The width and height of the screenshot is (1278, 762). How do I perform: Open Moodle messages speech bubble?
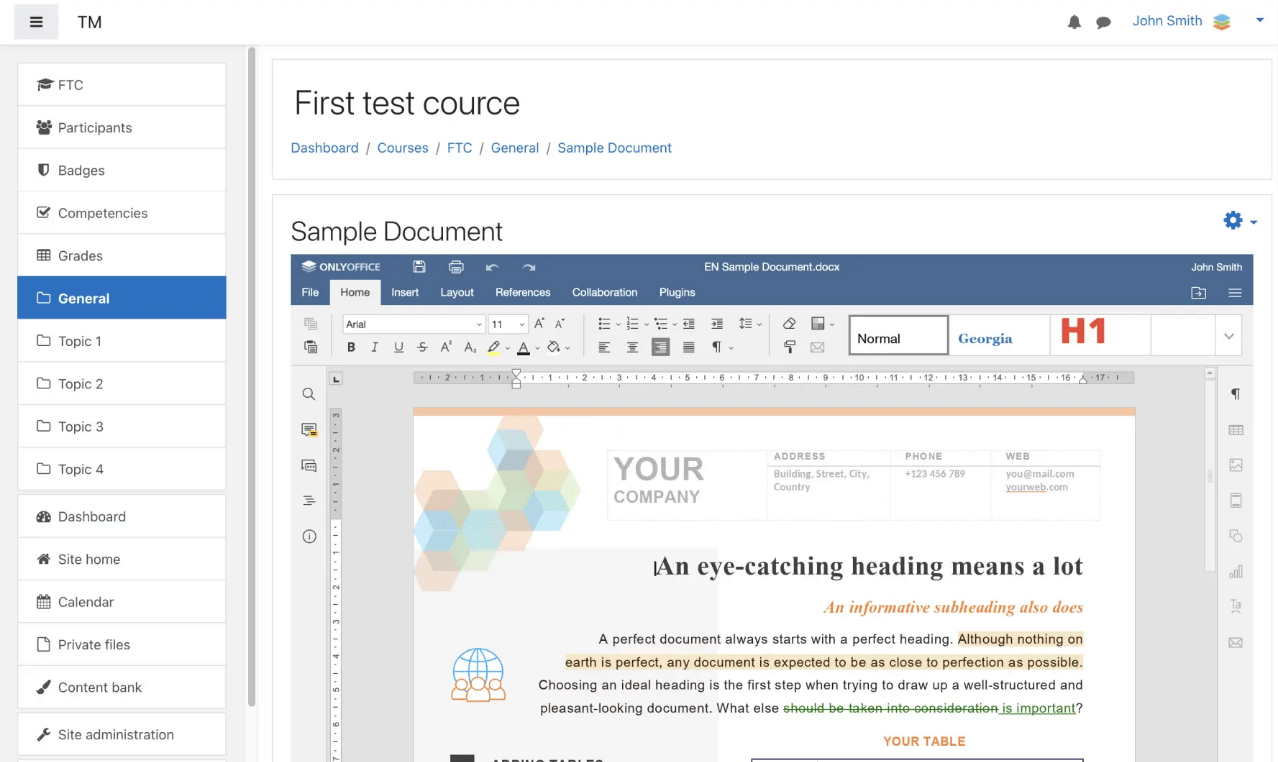[1104, 22]
